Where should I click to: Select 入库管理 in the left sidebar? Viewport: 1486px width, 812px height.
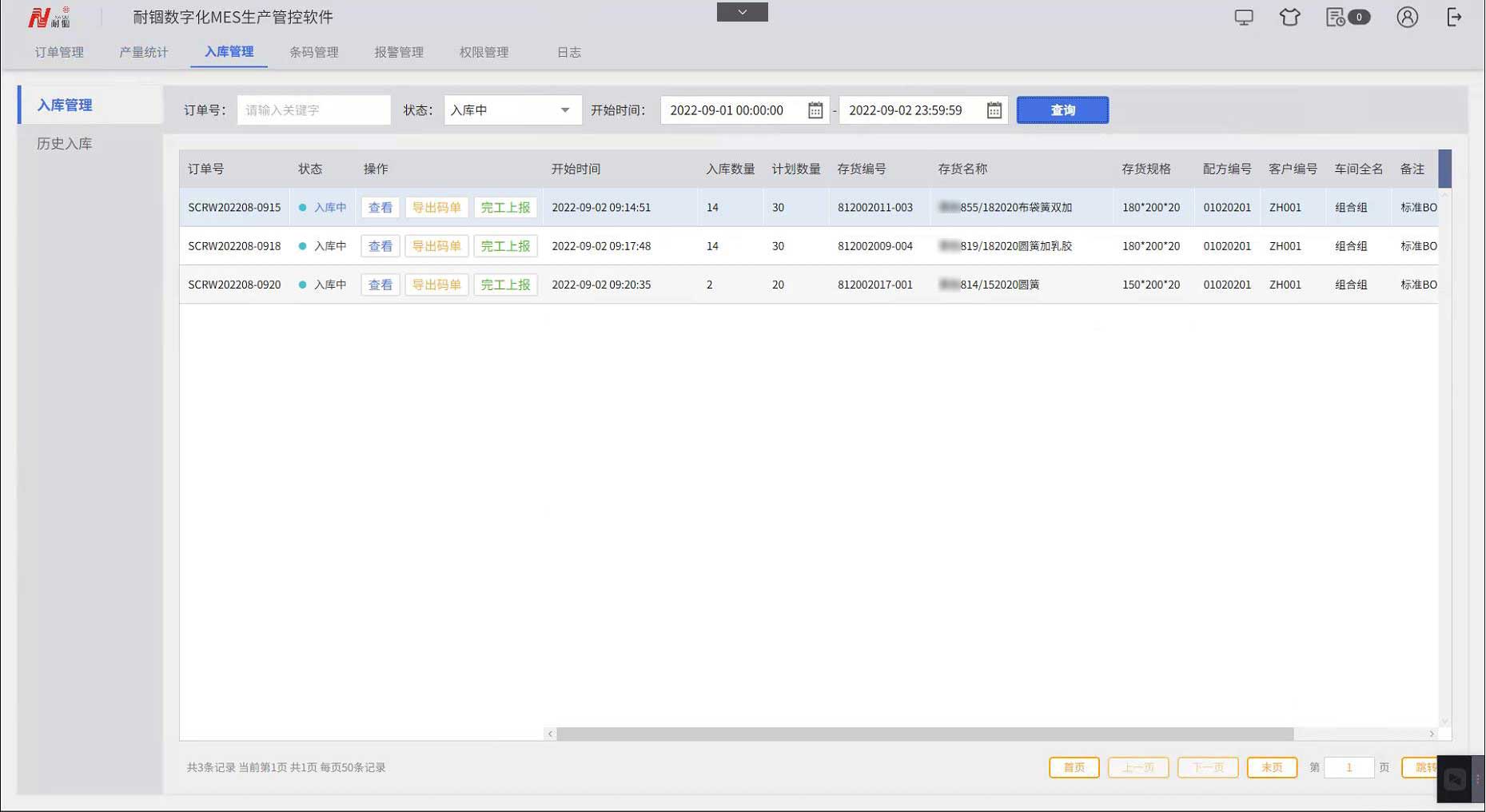[x=91, y=105]
